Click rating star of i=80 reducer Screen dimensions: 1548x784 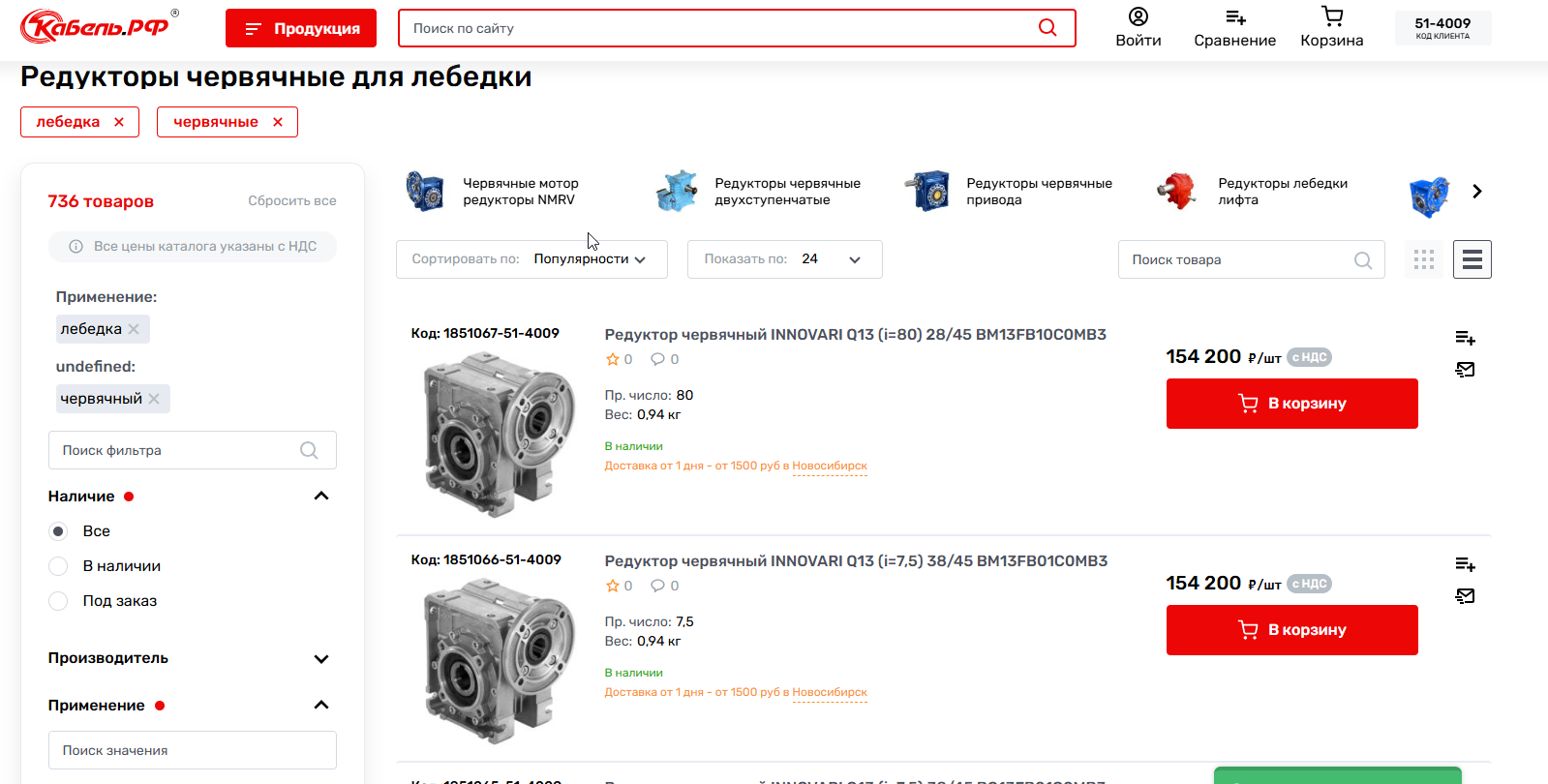point(612,359)
